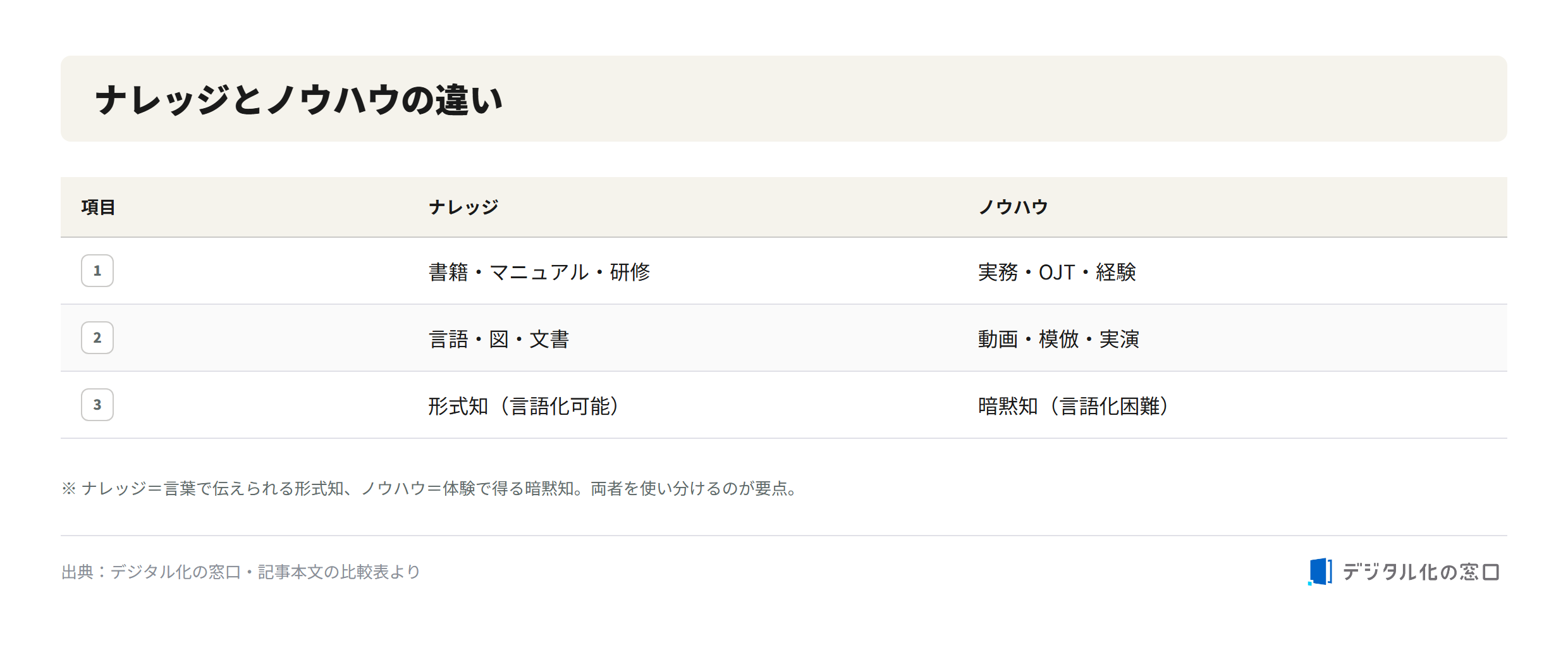Click the 言語・図・文書 cell

(x=499, y=339)
